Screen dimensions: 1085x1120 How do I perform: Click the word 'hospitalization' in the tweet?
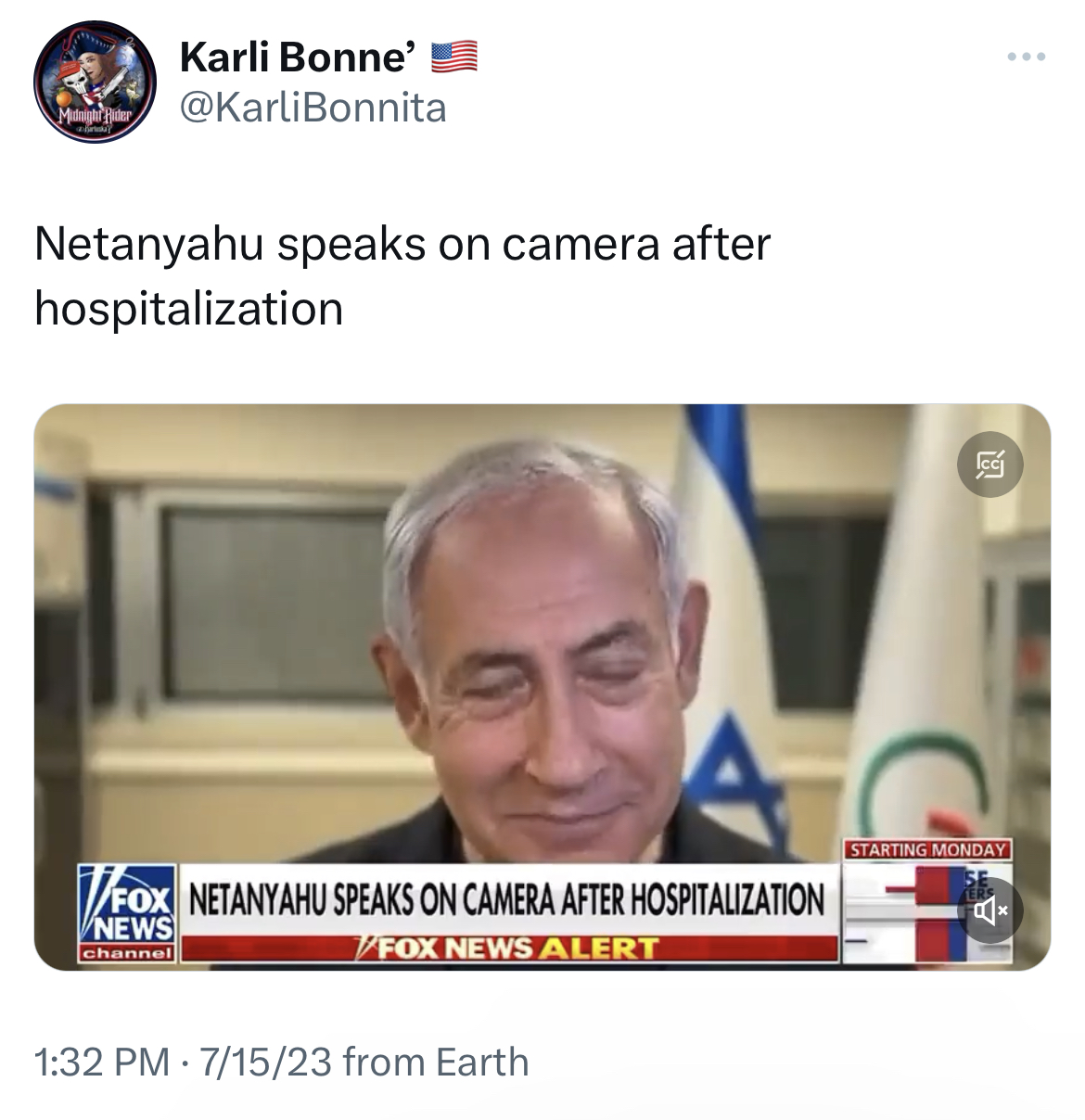(x=189, y=309)
